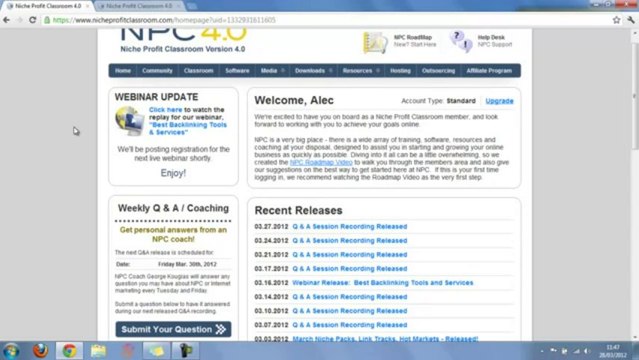Open the 03.07.2012 Q & A Session Recording
The width and height of the screenshot is (639, 360).
click(350, 325)
